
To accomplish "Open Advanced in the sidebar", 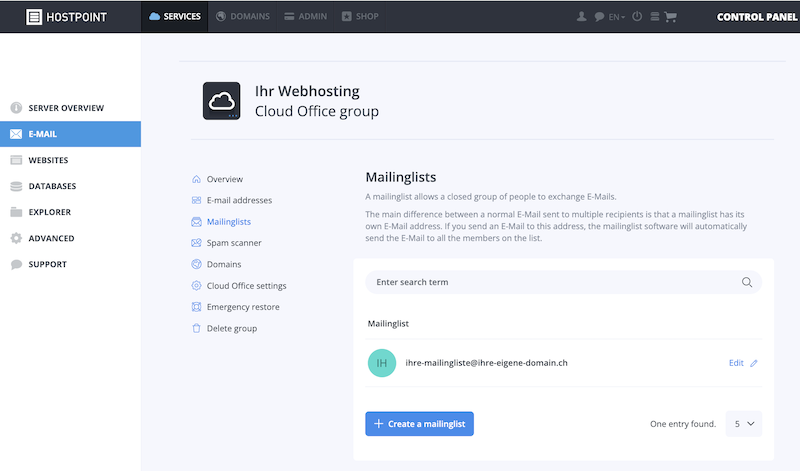I will point(70,238).
